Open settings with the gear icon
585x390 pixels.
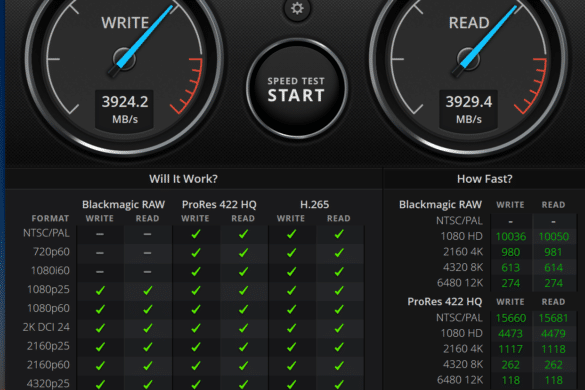coord(297,8)
